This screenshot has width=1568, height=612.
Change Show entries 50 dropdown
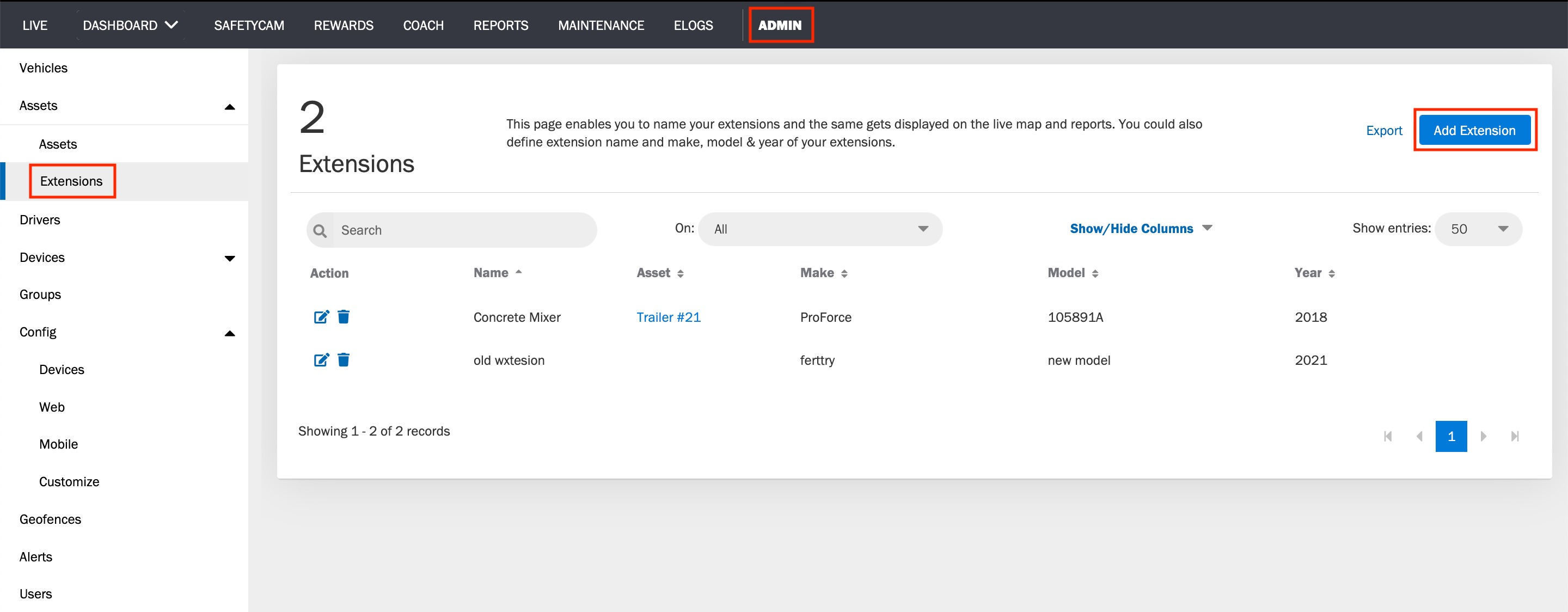tap(1479, 229)
